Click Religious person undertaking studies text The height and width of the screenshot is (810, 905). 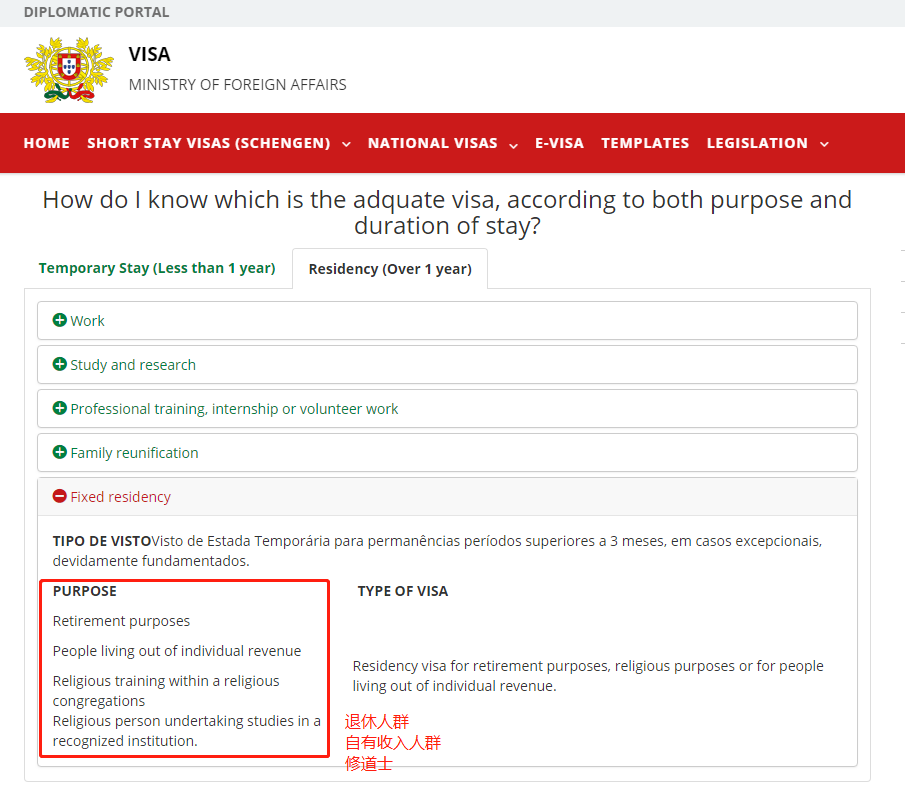point(186,731)
